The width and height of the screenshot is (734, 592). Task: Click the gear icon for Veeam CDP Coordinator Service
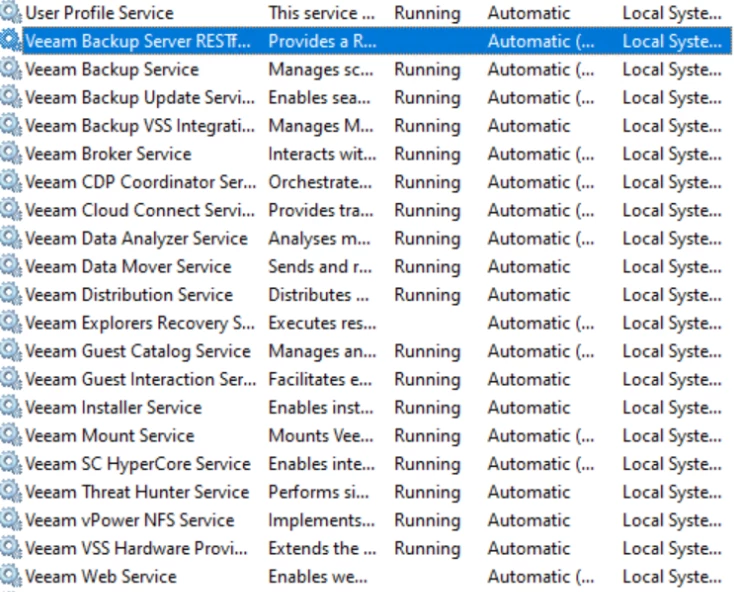point(10,182)
